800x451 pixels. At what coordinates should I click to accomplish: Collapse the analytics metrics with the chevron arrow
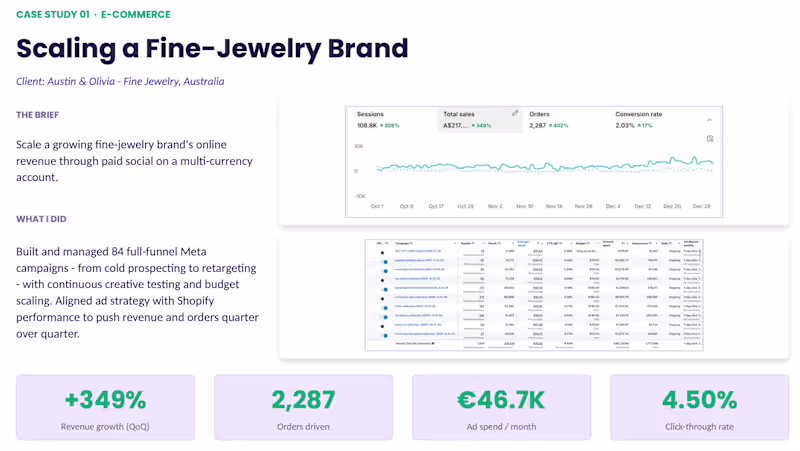point(709,120)
